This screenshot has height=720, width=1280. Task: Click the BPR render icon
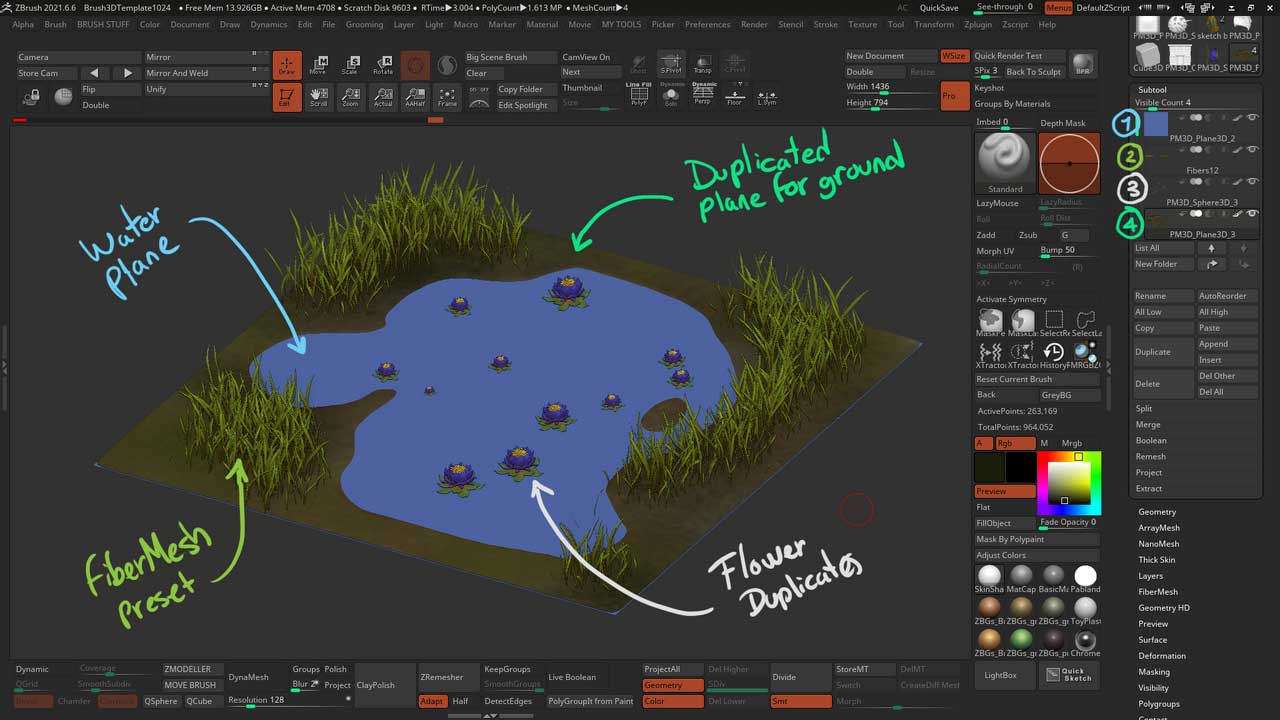(x=1082, y=65)
